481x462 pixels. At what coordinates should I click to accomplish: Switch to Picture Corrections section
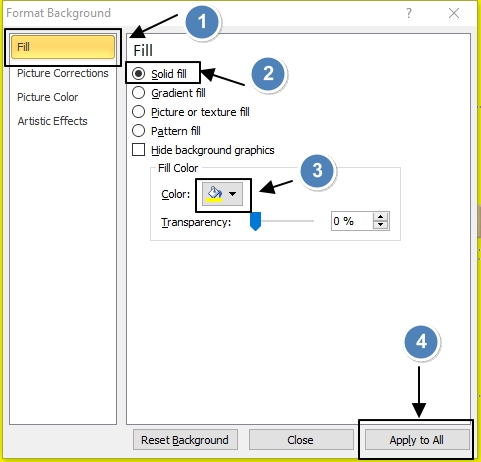coord(63,73)
